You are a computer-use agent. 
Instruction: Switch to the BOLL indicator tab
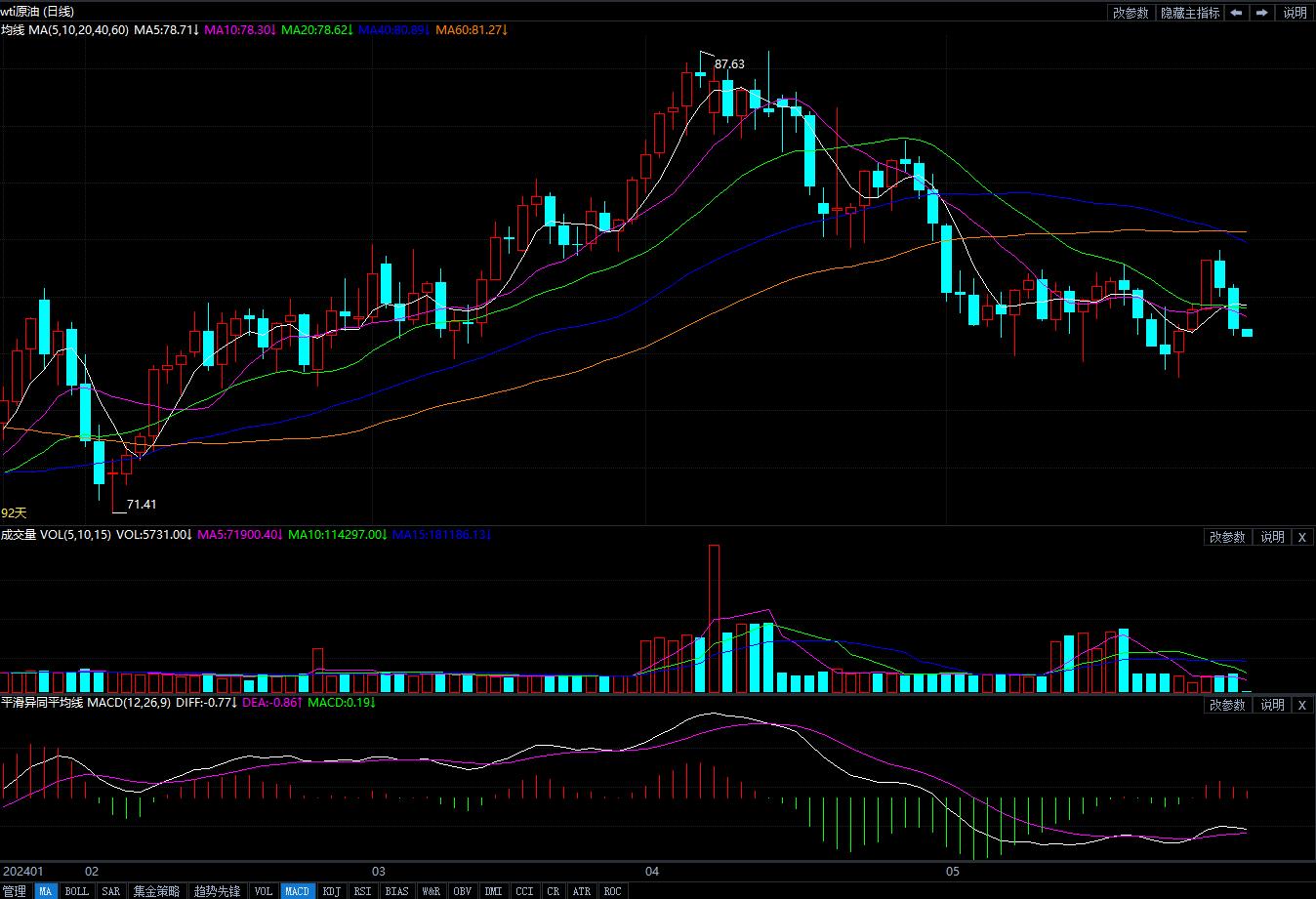76,891
